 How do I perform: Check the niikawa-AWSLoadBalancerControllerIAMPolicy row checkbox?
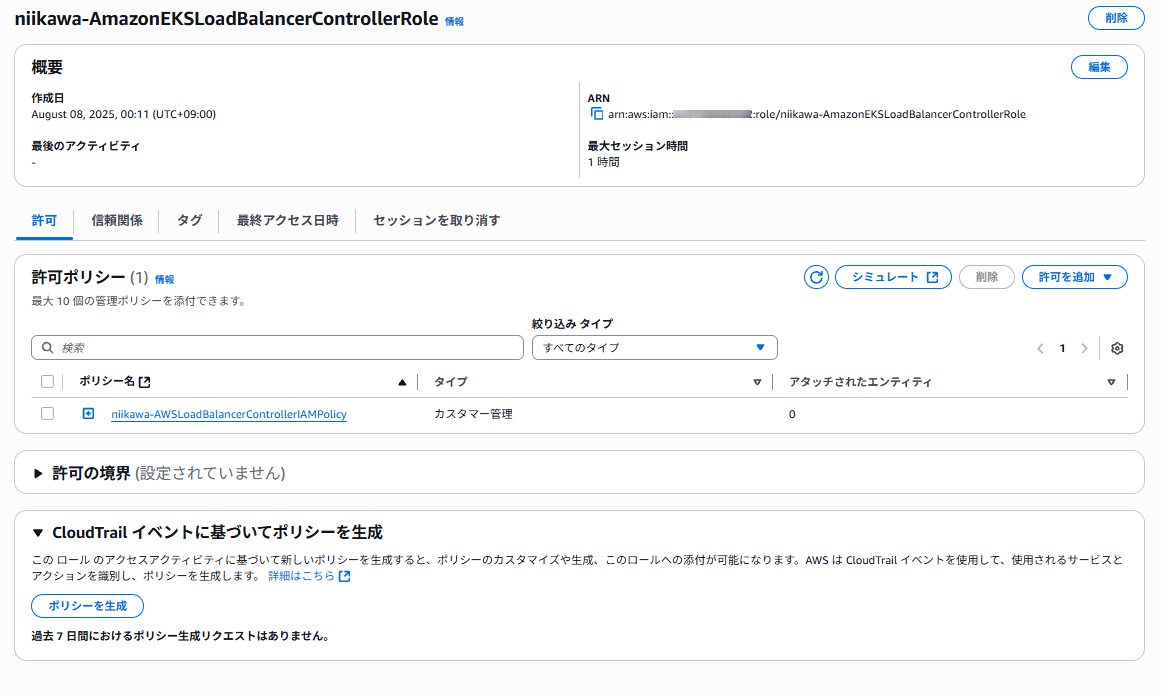47,413
